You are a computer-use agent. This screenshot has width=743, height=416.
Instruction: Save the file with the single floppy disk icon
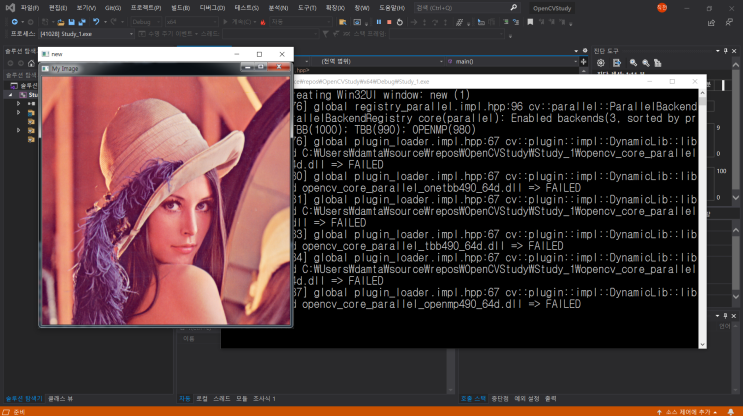(72, 22)
